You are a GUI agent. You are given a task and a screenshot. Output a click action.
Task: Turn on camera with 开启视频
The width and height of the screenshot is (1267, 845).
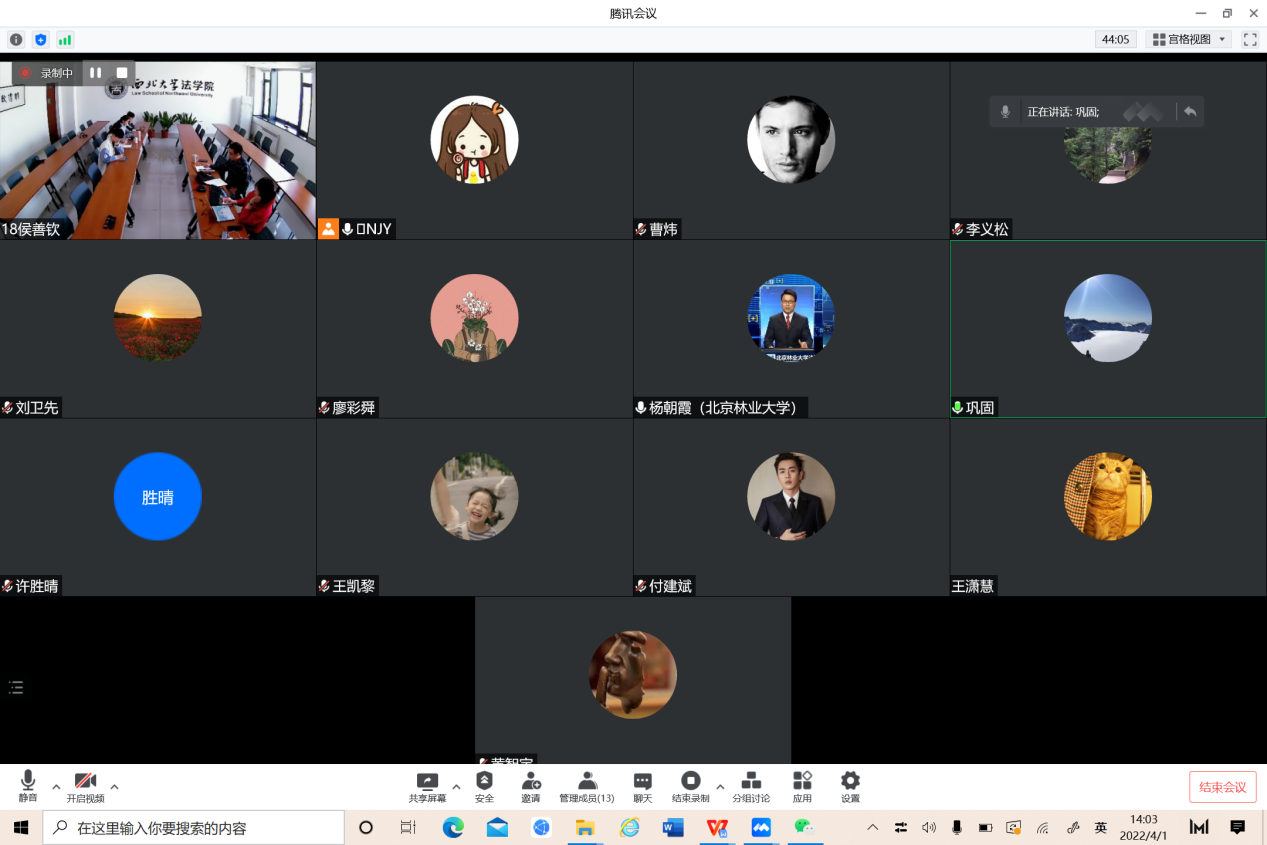click(x=85, y=786)
